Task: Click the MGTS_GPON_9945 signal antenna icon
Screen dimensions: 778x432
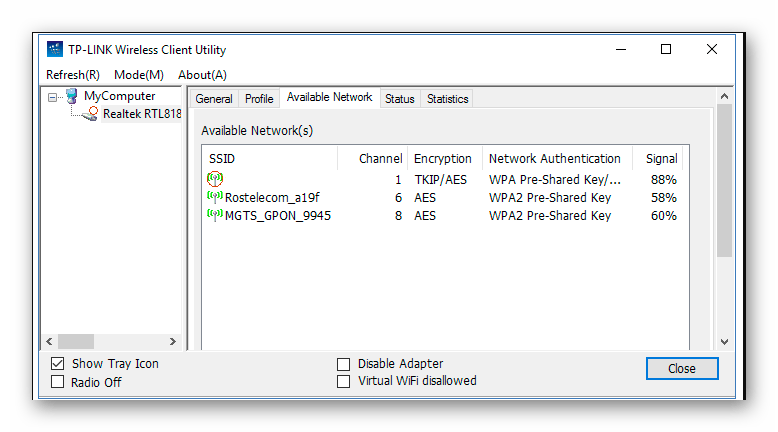Action: (x=215, y=215)
